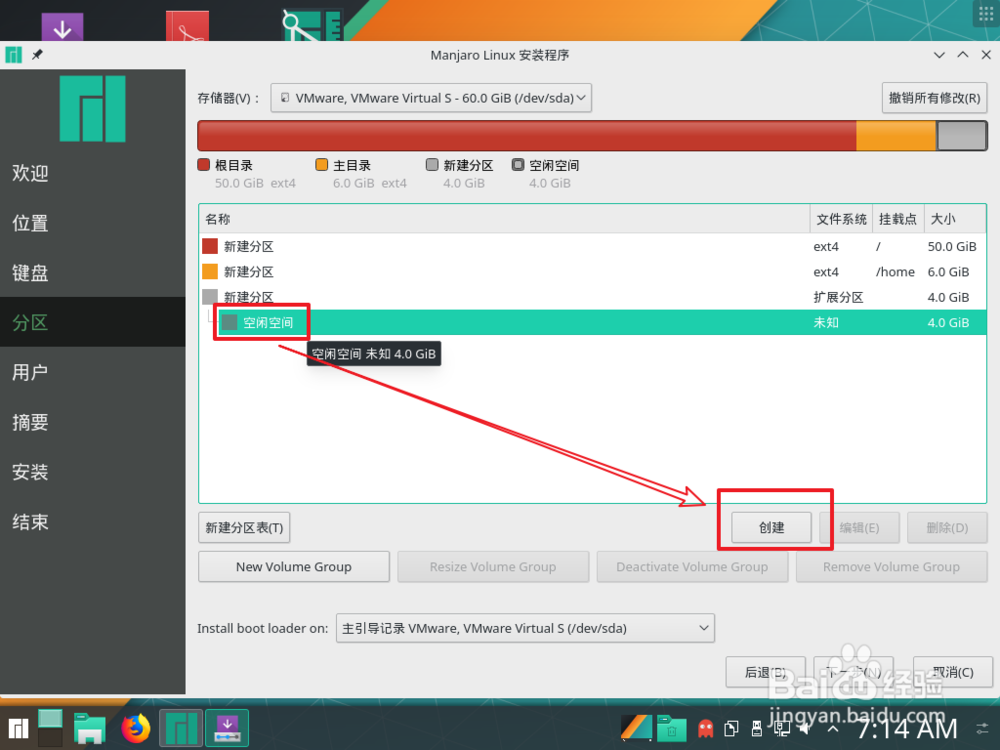
Task: Click the gray free space segment in bar
Action: pos(962,136)
